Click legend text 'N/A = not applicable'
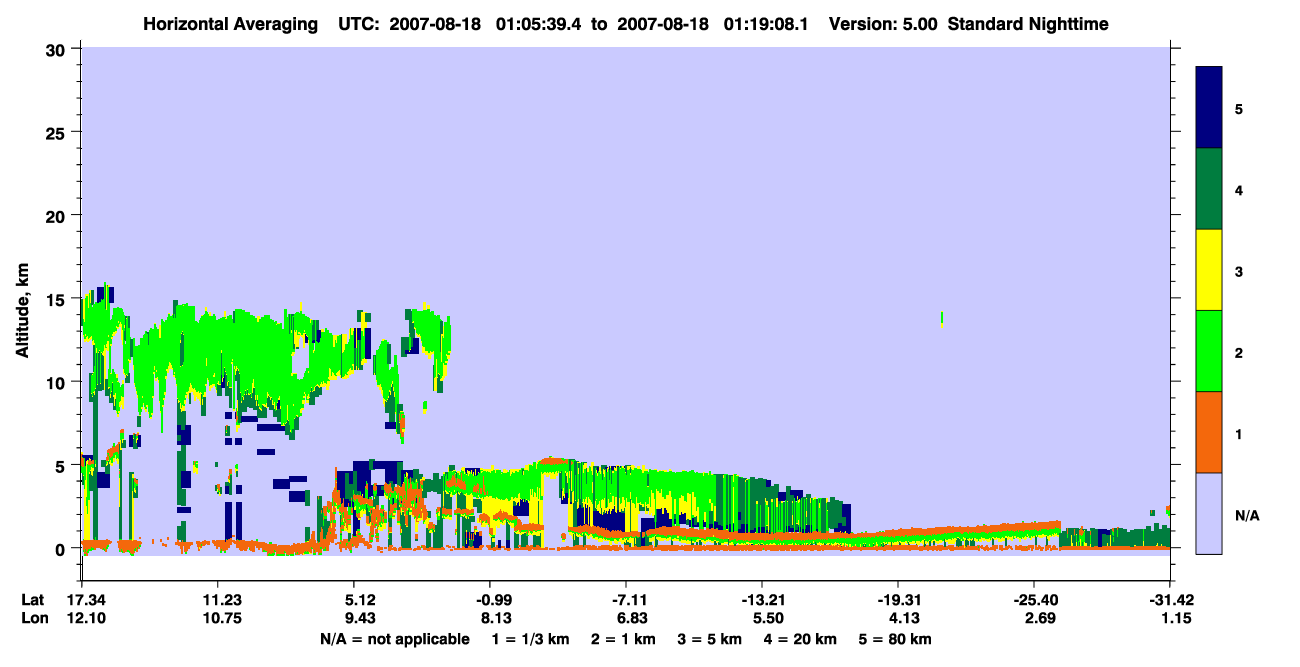The height and width of the screenshot is (667, 1300). pos(394,639)
